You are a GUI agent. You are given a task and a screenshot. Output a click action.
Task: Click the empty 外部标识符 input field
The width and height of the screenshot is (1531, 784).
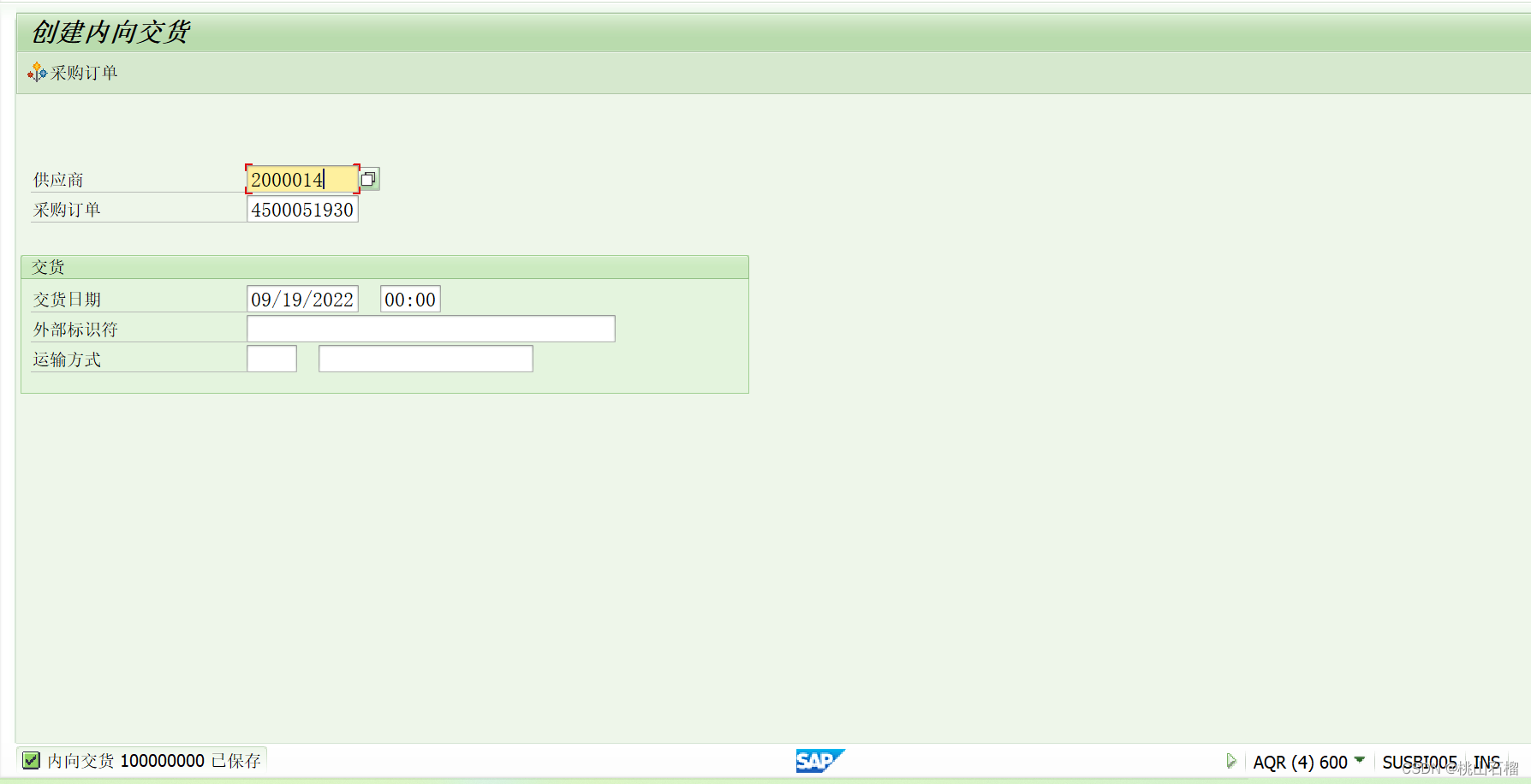click(x=430, y=328)
